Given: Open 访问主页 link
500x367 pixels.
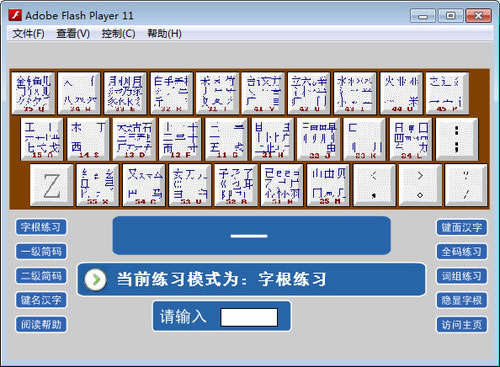Looking at the screenshot, I should tap(462, 325).
